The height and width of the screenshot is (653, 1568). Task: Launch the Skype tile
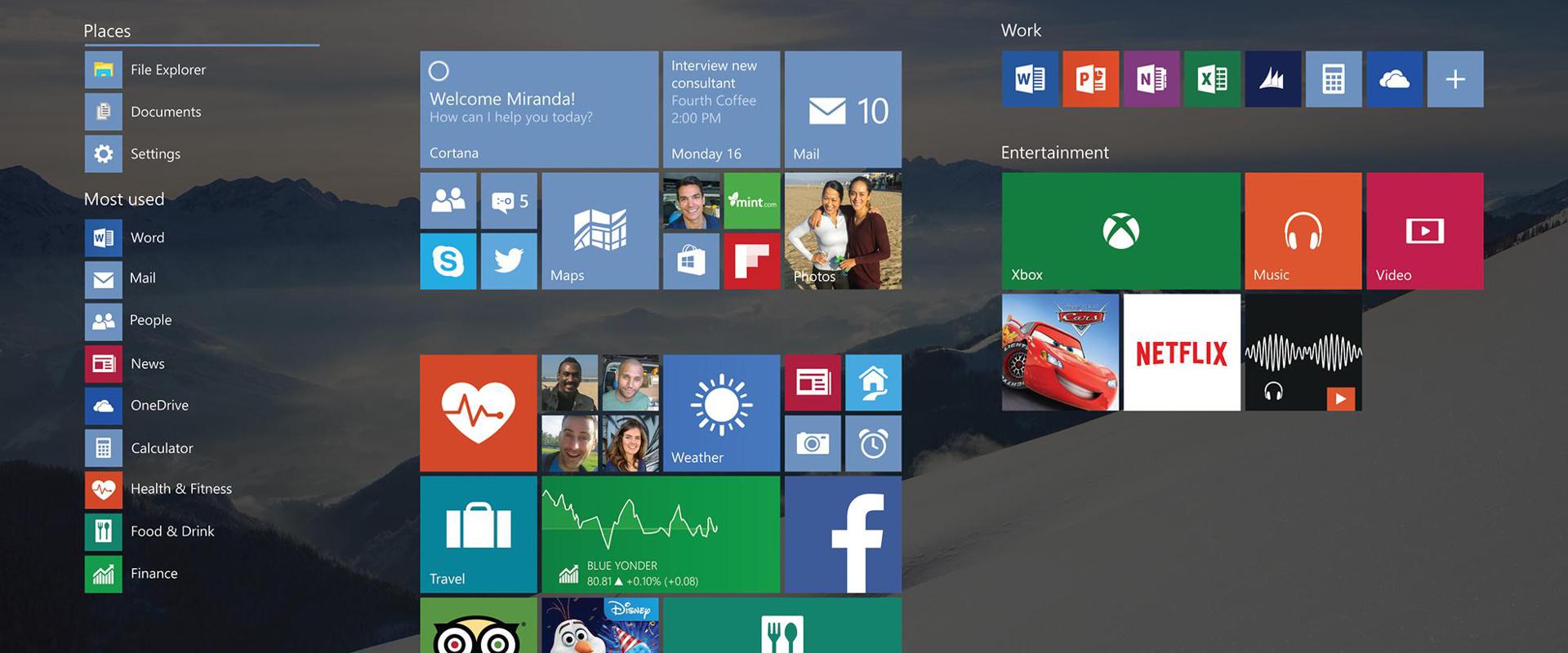[x=448, y=261]
